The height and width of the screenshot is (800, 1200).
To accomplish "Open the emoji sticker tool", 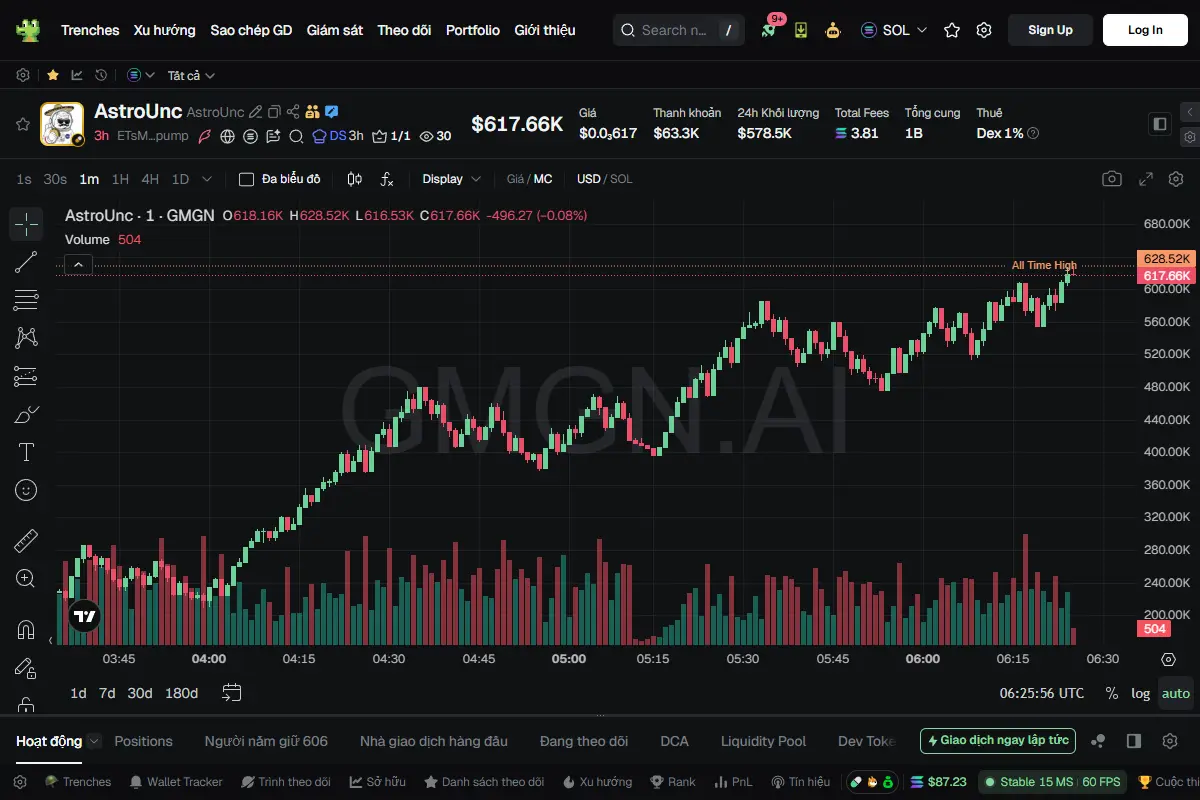I will point(26,490).
